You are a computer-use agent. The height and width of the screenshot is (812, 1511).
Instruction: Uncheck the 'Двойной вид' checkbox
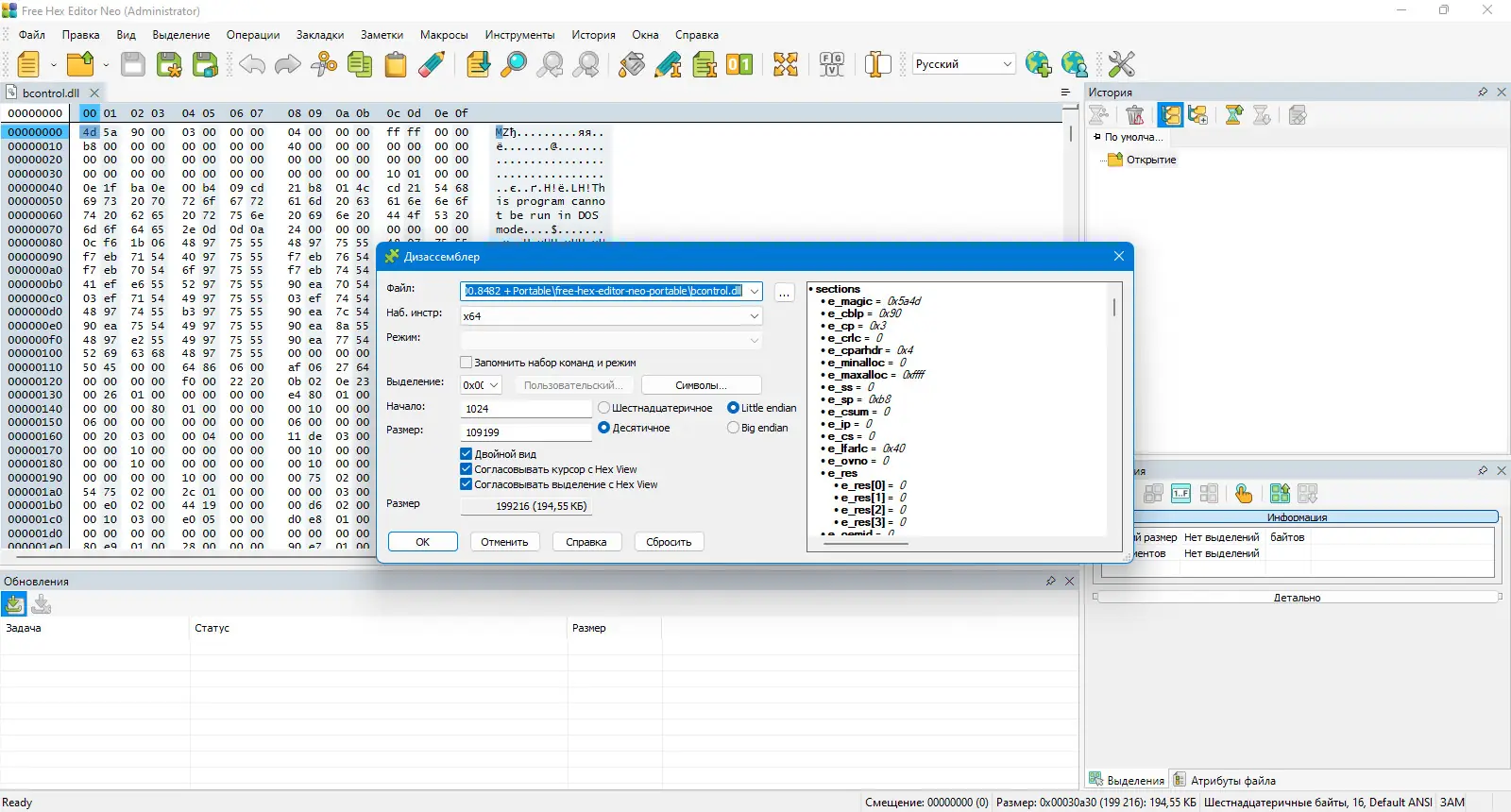(x=467, y=454)
